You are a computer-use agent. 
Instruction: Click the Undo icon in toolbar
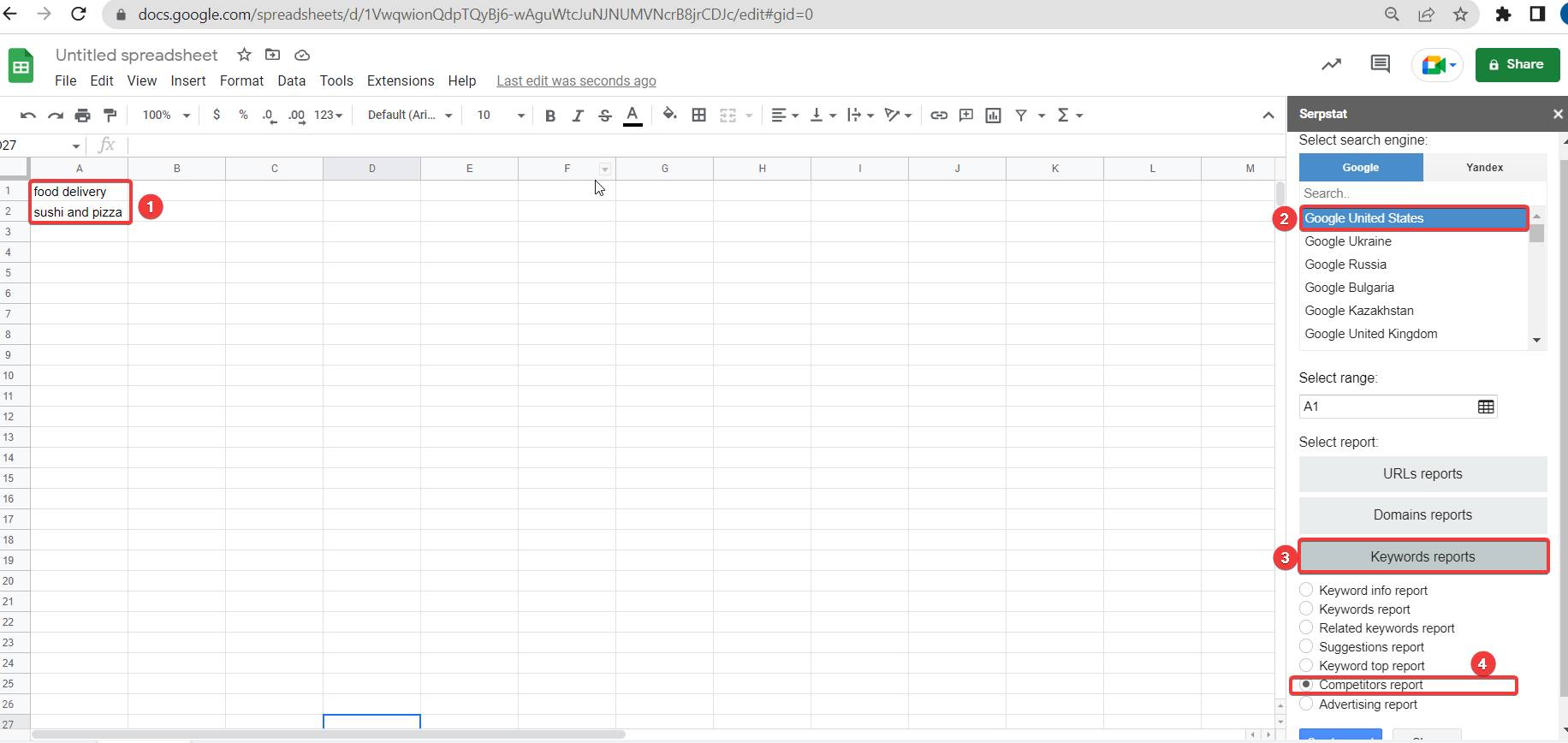click(x=27, y=115)
